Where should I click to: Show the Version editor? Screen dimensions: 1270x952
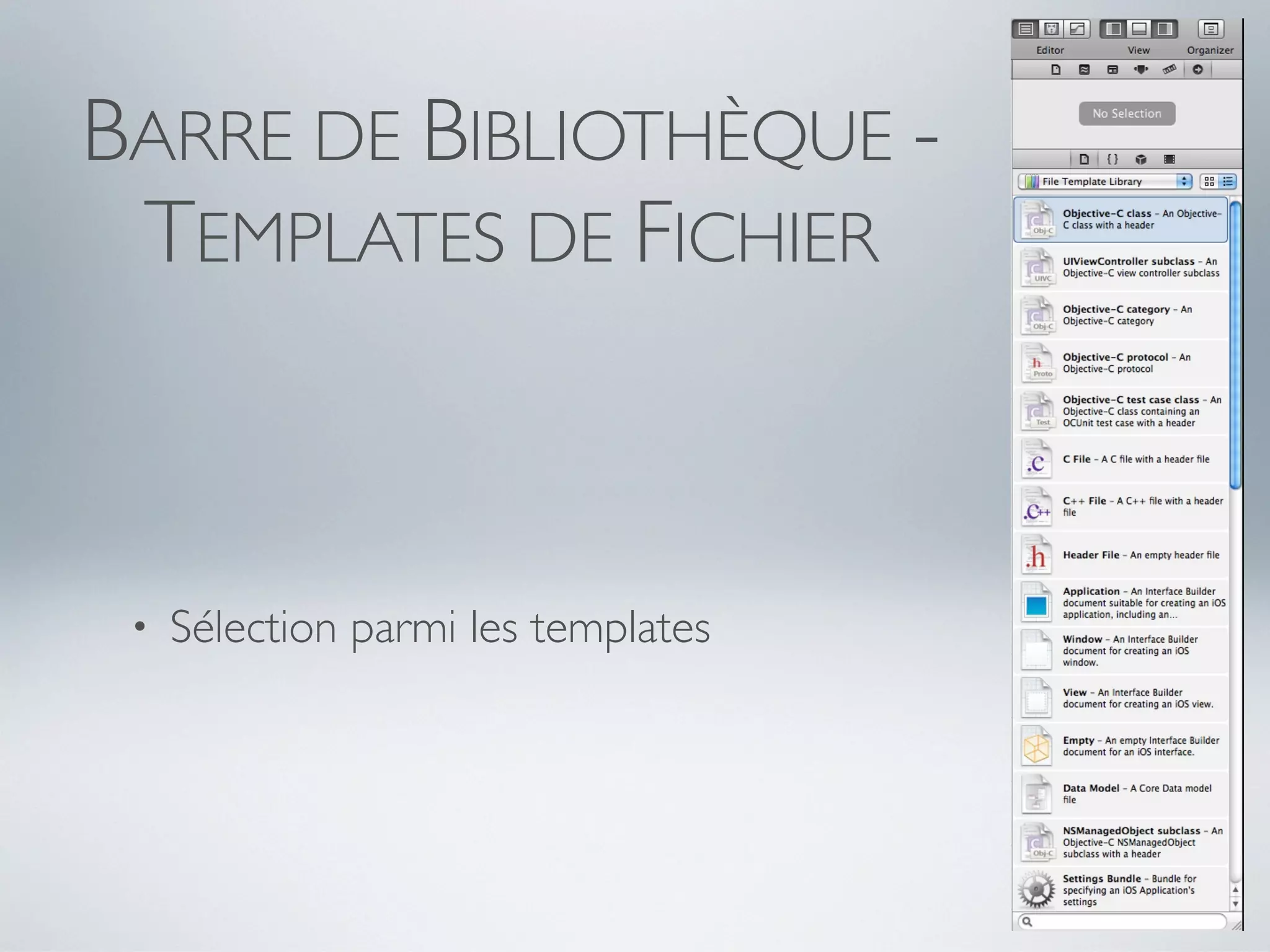[x=1077, y=29]
